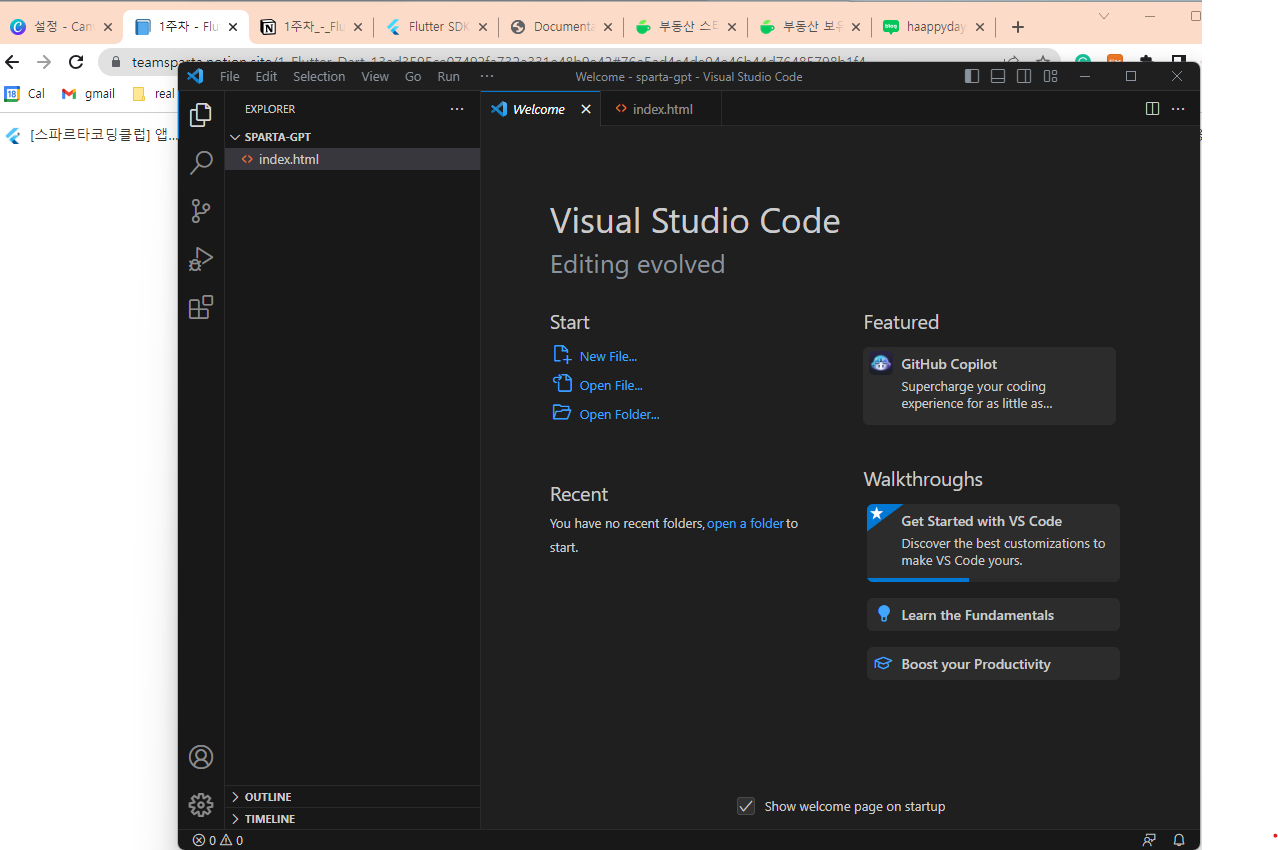Open the Edit menu

click(x=266, y=76)
